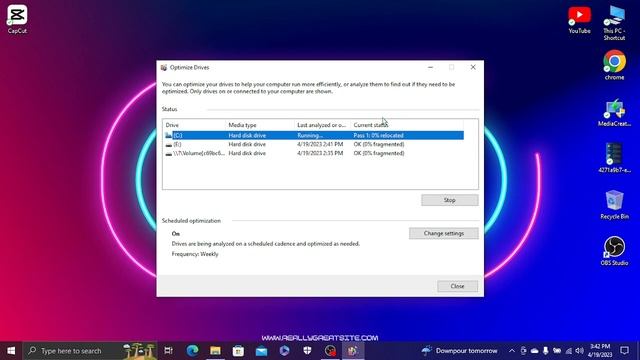Image resolution: width=640 pixels, height=360 pixels.
Task: Minimize the Optimize Drives window
Action: [430, 67]
